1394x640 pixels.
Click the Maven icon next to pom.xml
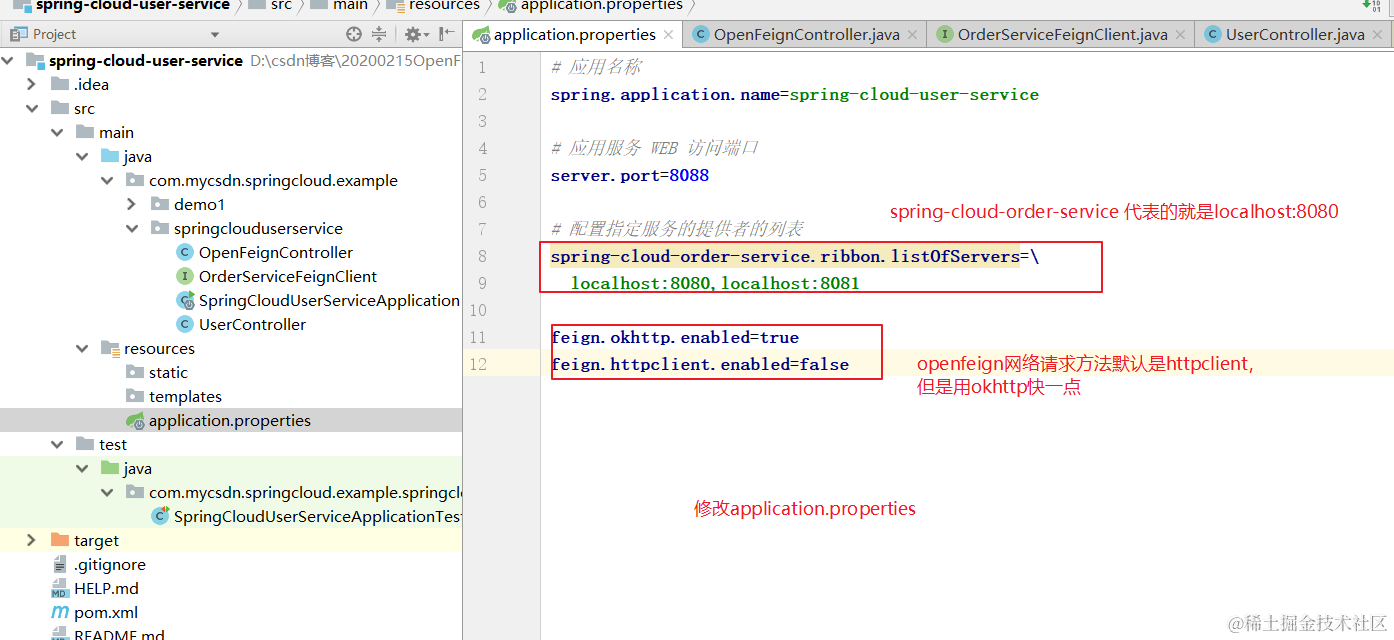[x=59, y=612]
